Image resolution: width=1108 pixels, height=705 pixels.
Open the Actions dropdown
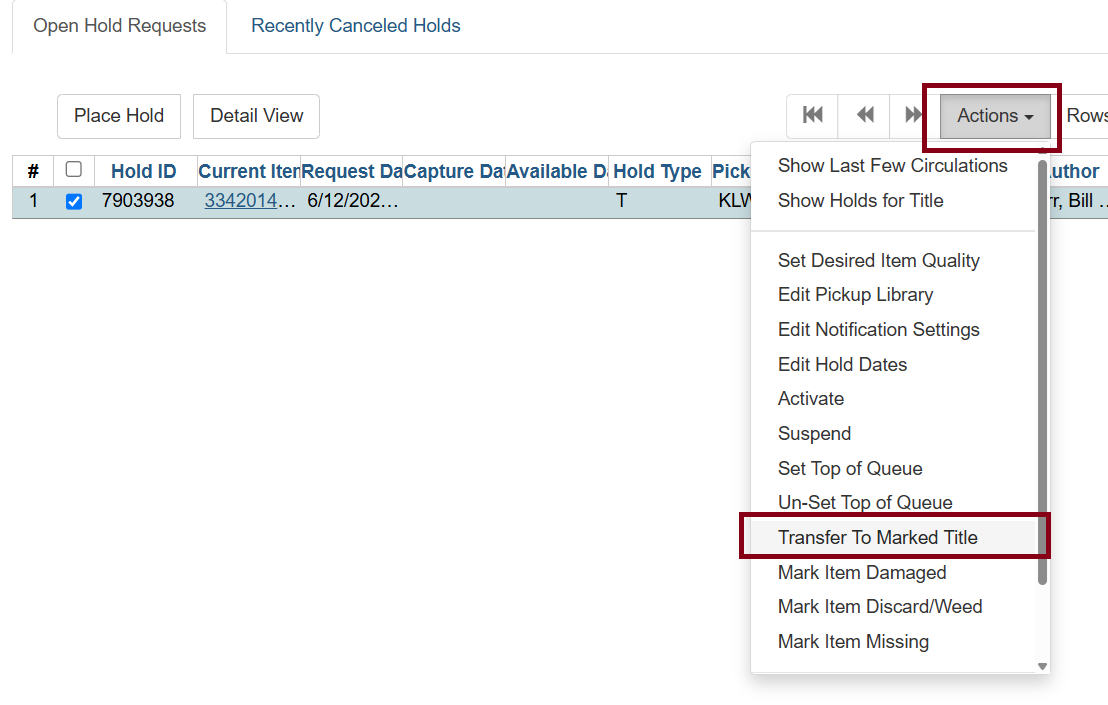tap(994, 116)
